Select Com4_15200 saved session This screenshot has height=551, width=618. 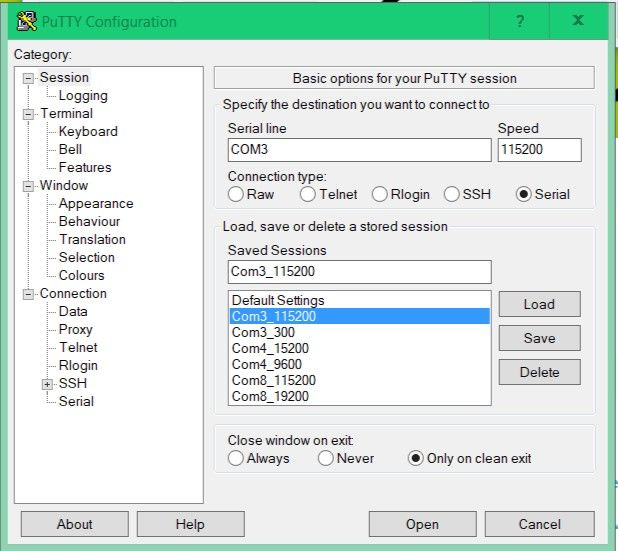(x=359, y=348)
